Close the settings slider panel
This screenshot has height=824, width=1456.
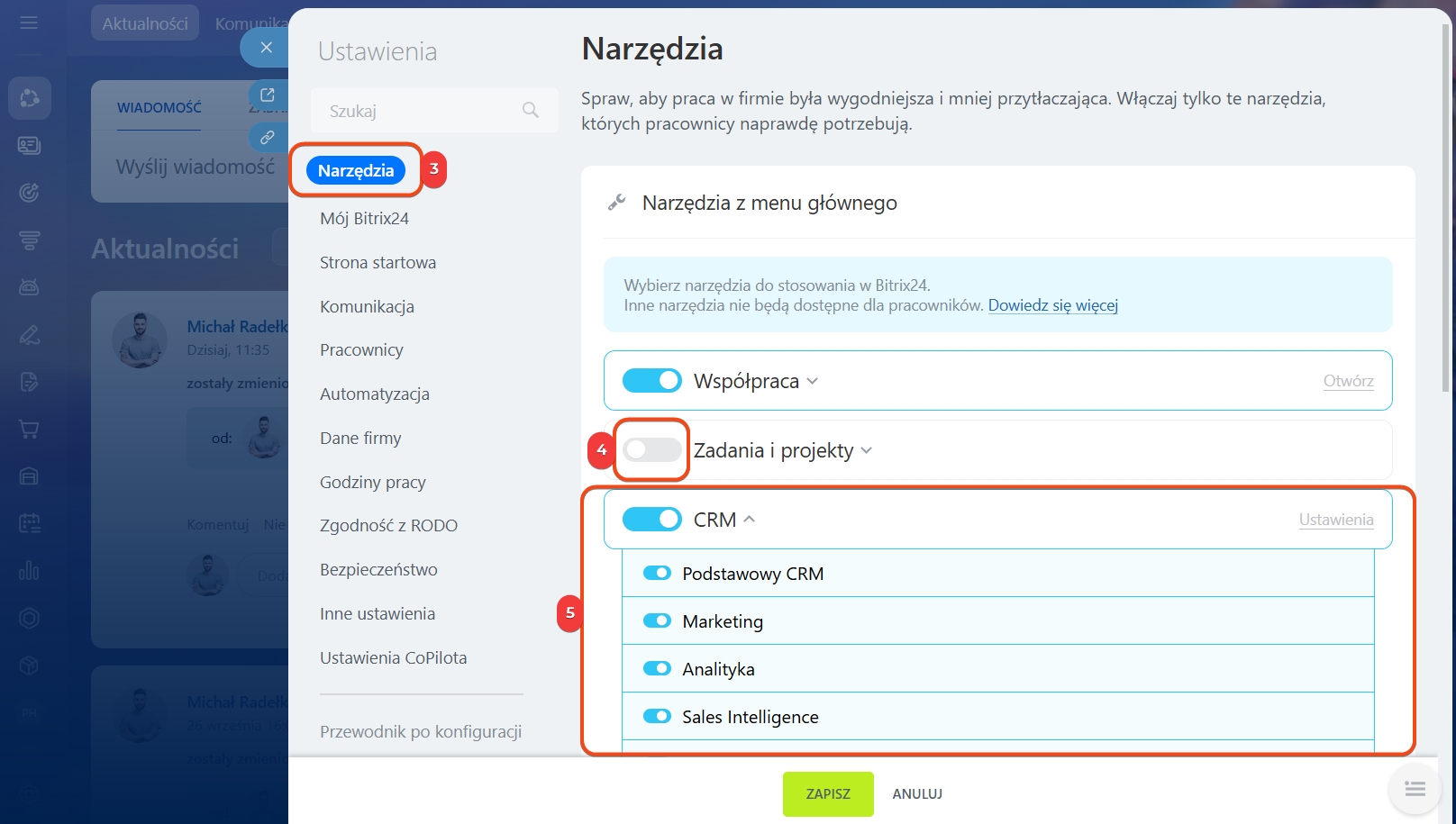(x=266, y=48)
